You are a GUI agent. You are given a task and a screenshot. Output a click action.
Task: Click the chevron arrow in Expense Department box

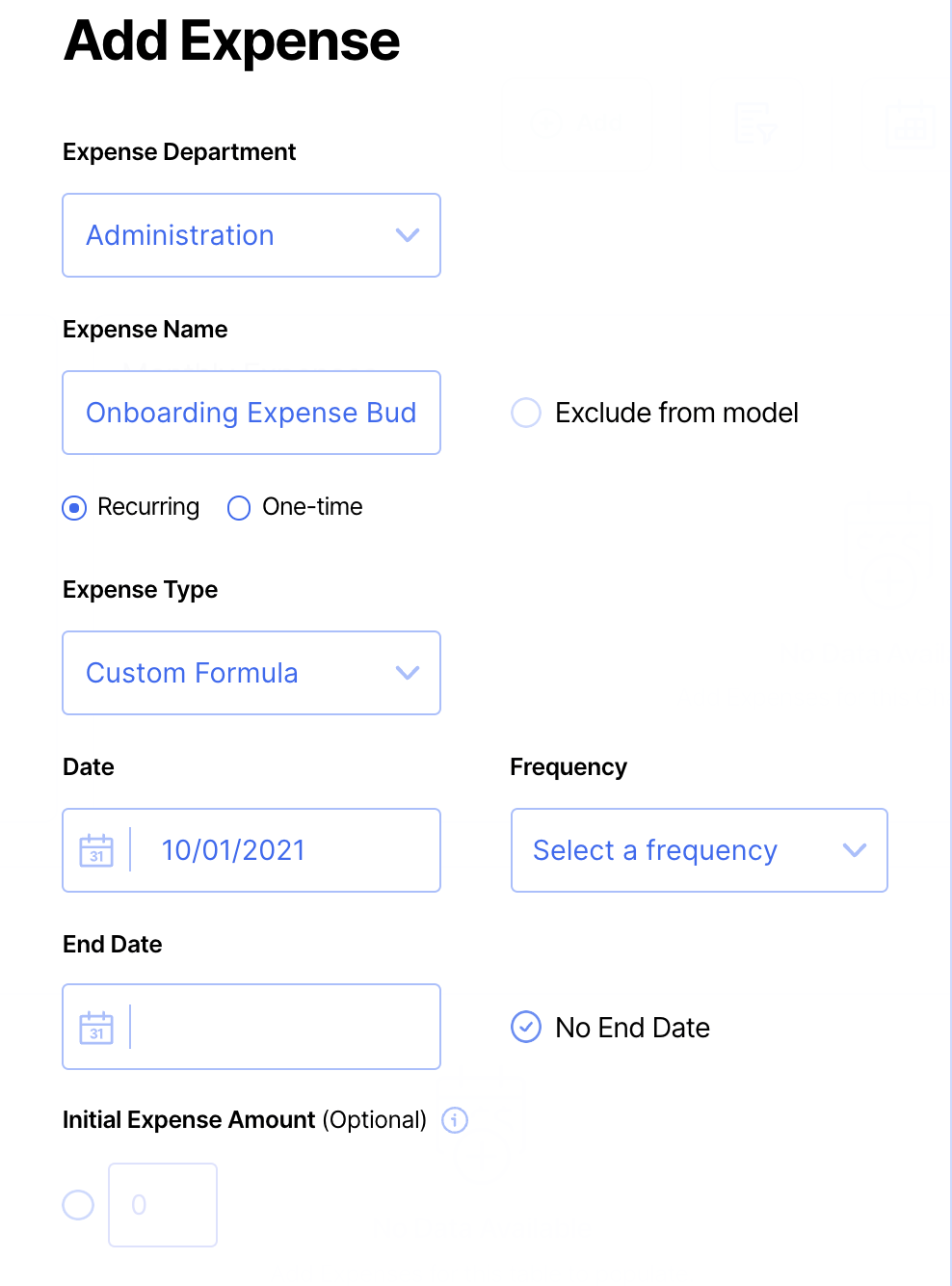coord(408,235)
